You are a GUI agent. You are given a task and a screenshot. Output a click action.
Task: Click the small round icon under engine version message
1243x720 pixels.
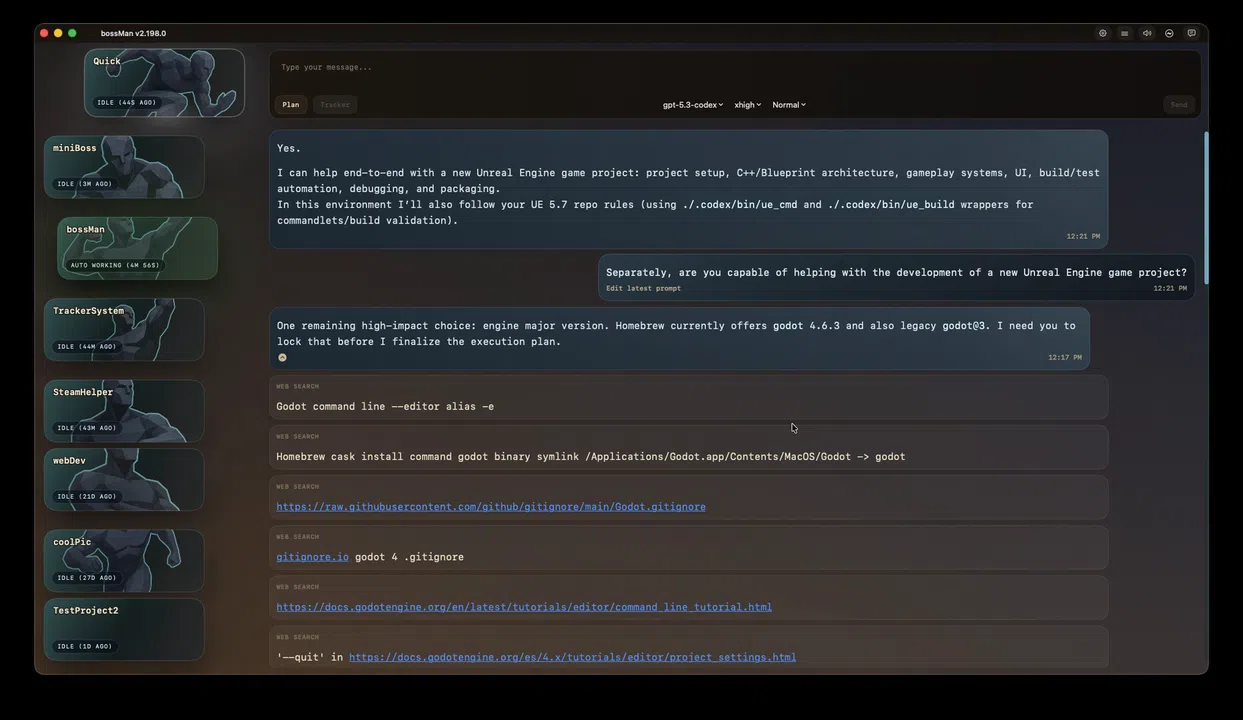282,357
